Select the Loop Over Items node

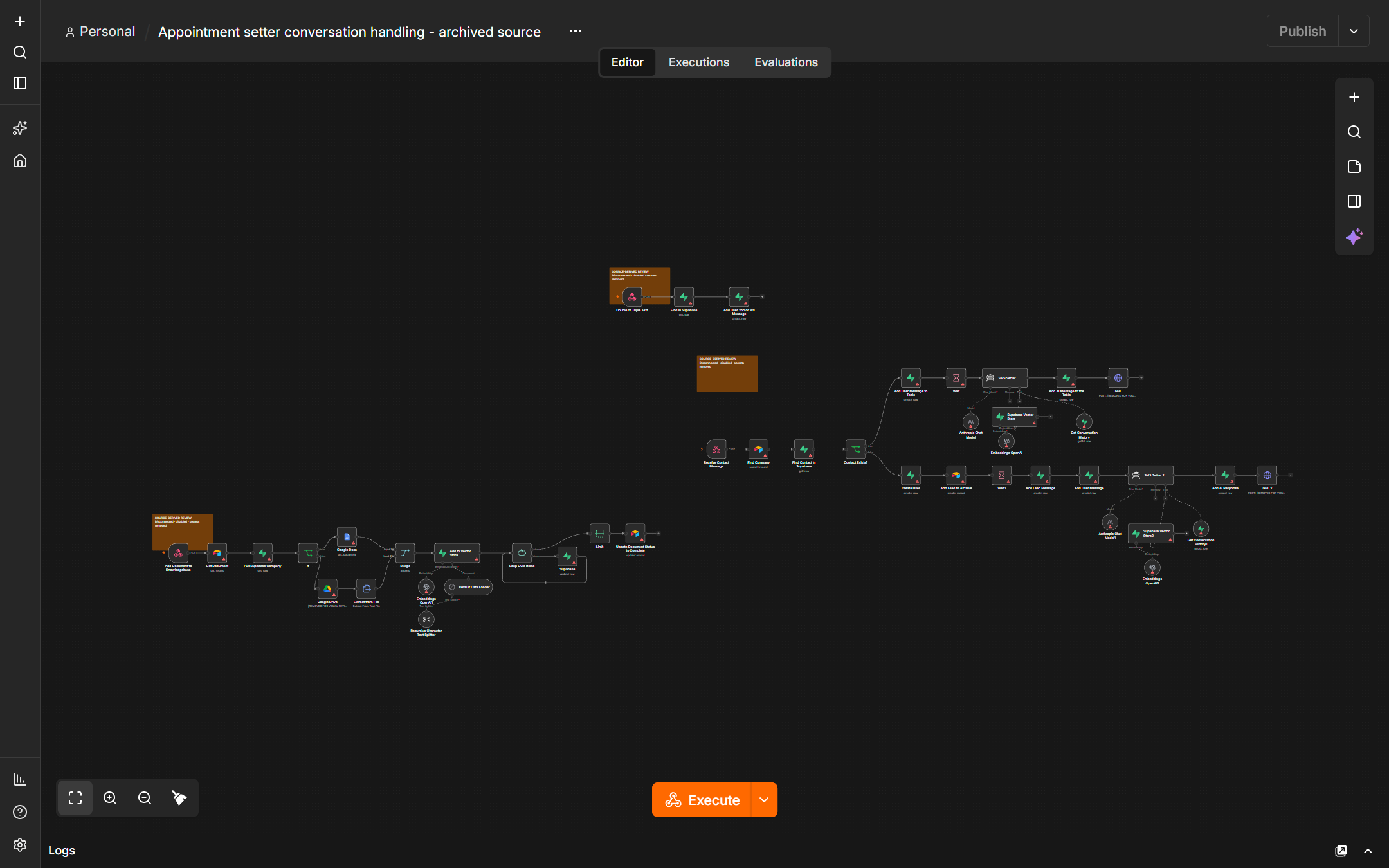tap(522, 553)
